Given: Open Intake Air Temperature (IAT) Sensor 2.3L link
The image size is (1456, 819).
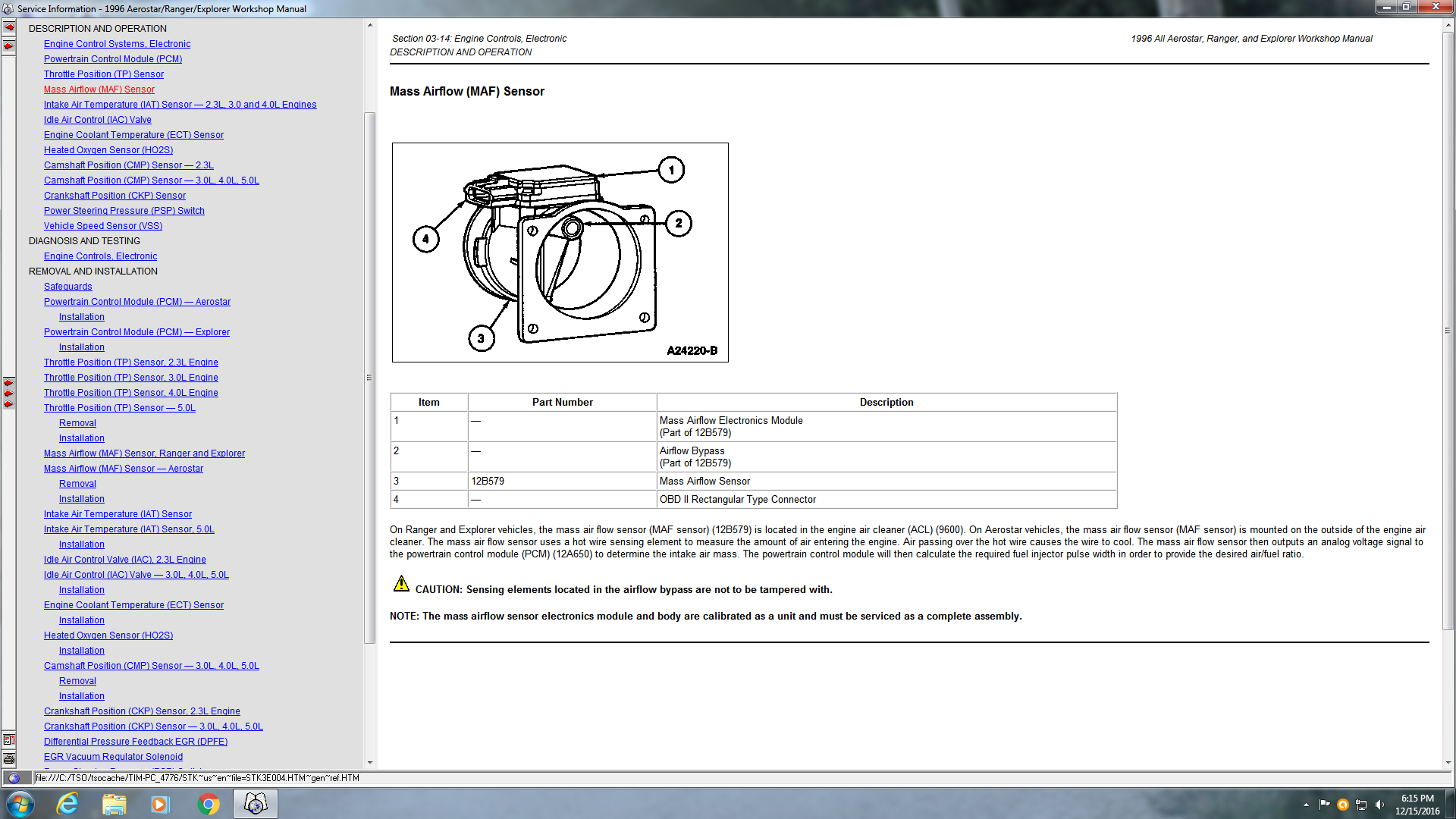Looking at the screenshot, I should (180, 105).
